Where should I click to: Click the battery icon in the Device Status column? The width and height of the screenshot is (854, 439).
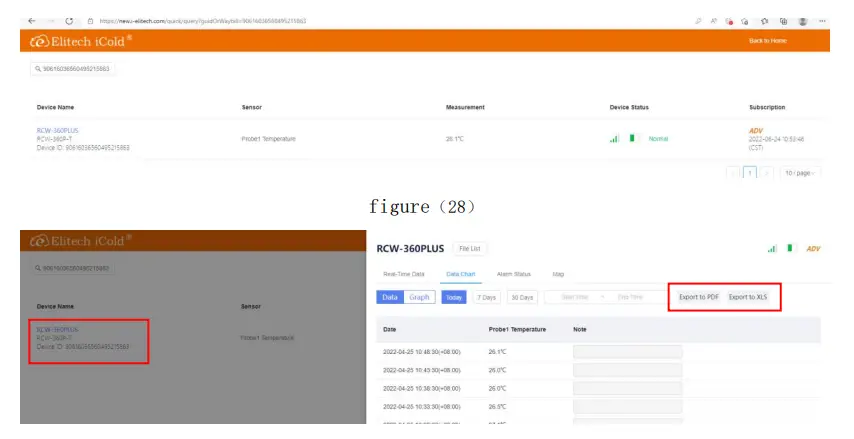(632, 138)
